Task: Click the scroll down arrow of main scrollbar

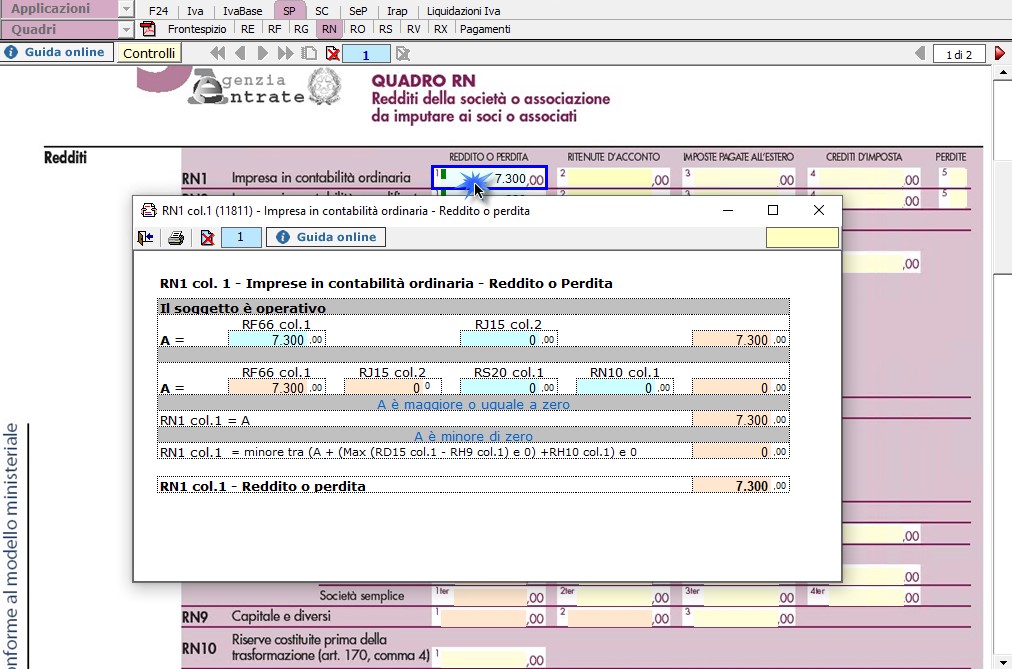Action: click(1003, 663)
